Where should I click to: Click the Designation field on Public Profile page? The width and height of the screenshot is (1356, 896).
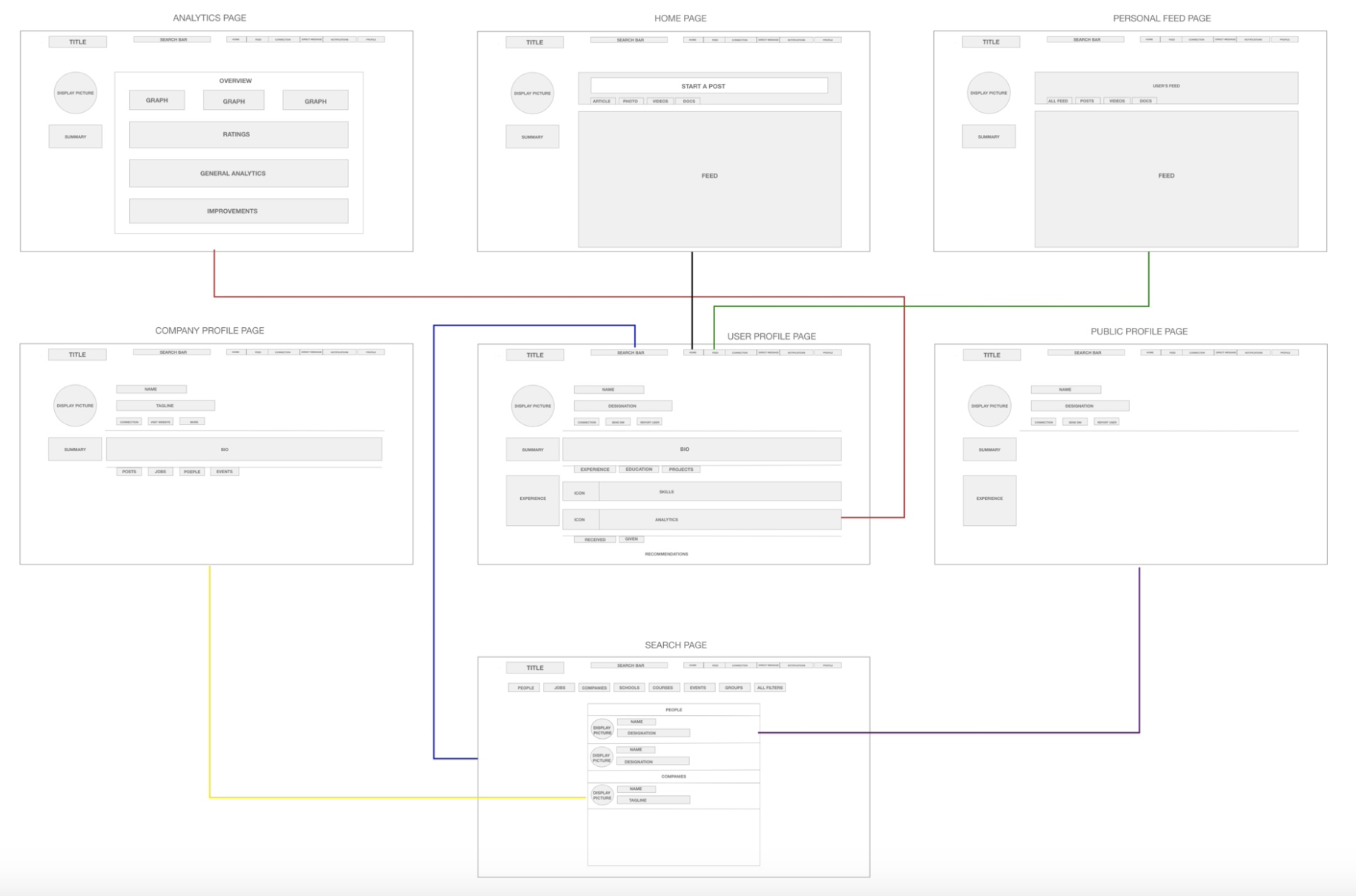click(1080, 406)
